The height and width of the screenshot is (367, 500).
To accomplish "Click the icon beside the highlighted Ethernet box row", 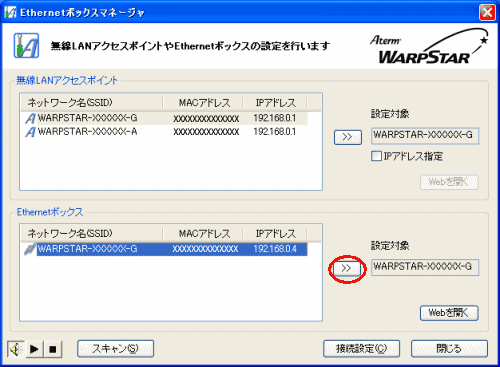I will point(30,249).
